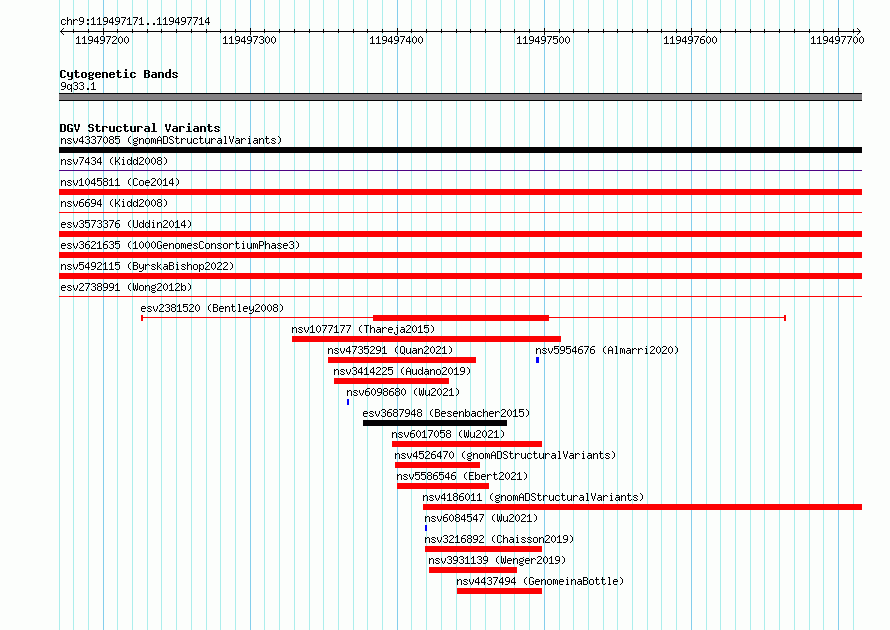Click ruler position 119497700
Screen dimensions: 890x630
coord(838,40)
